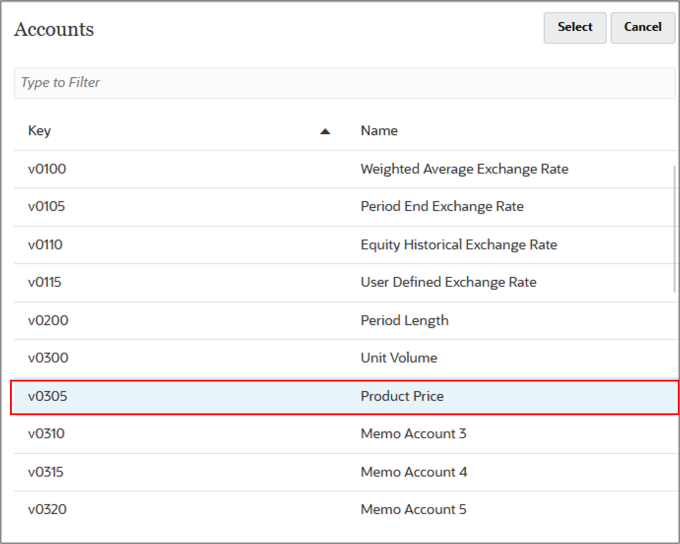Image resolution: width=680 pixels, height=544 pixels.
Task: Choose User Defined Exchange Rate
Action: 448,282
